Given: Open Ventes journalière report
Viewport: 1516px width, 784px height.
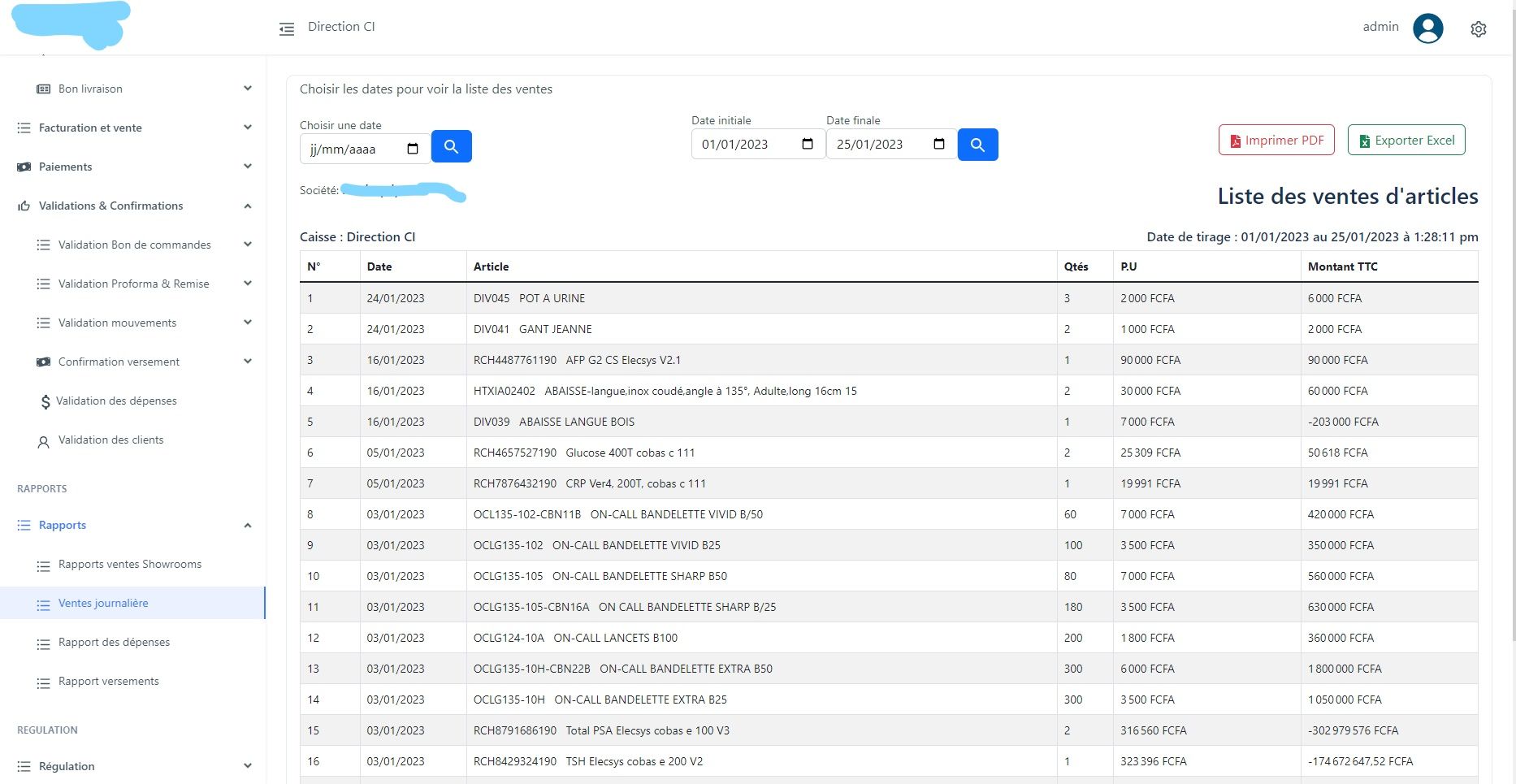Looking at the screenshot, I should point(103,604).
